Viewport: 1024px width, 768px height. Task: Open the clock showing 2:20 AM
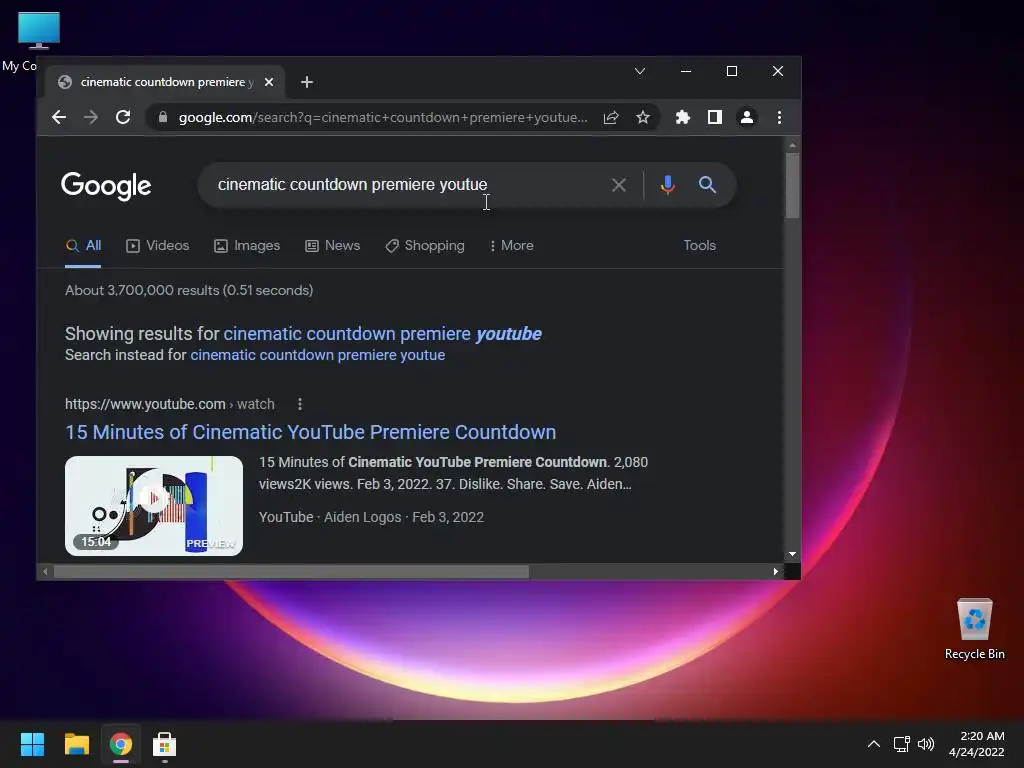(976, 744)
